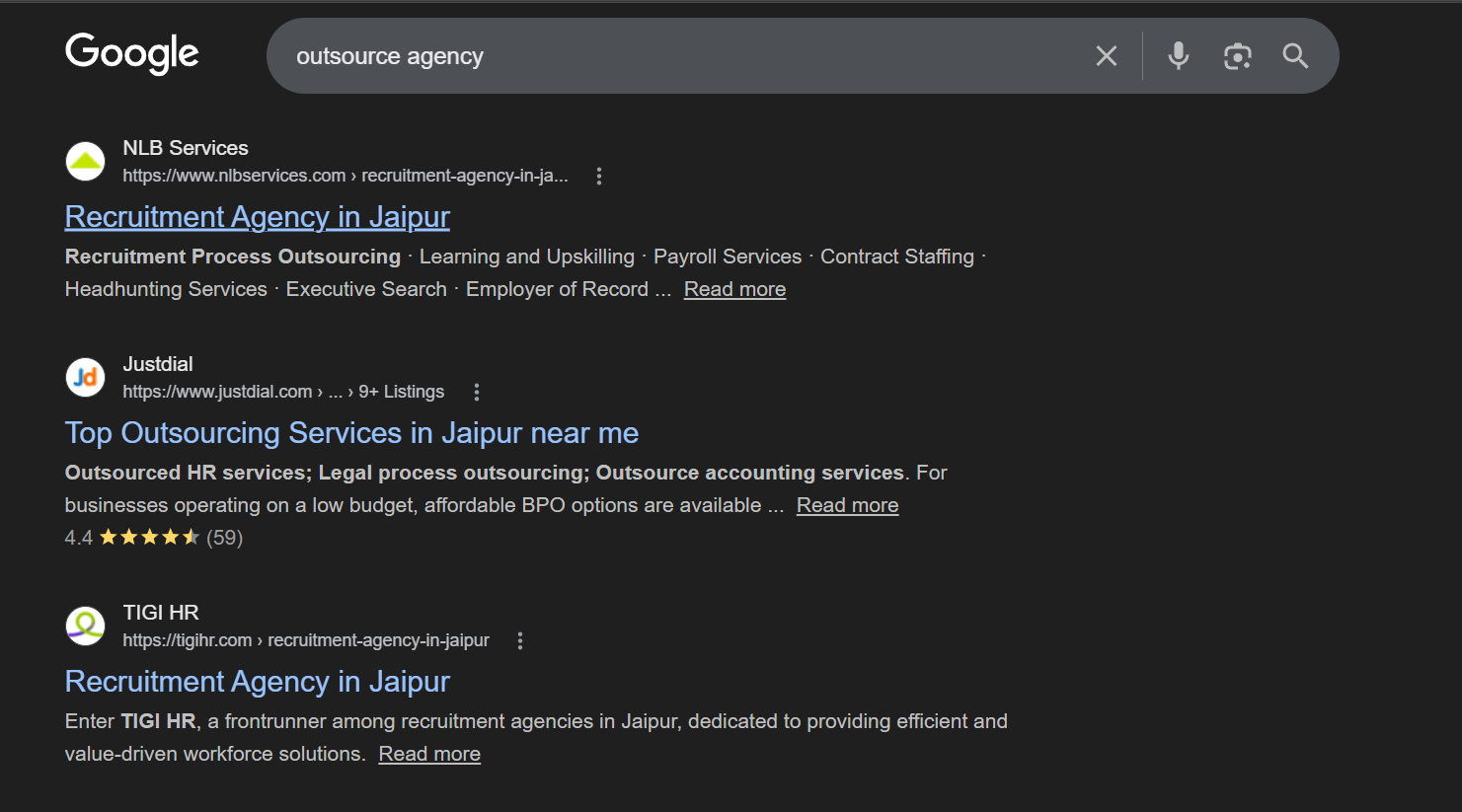
Task: Submit search using the magnifying glass icon
Action: (x=1295, y=56)
